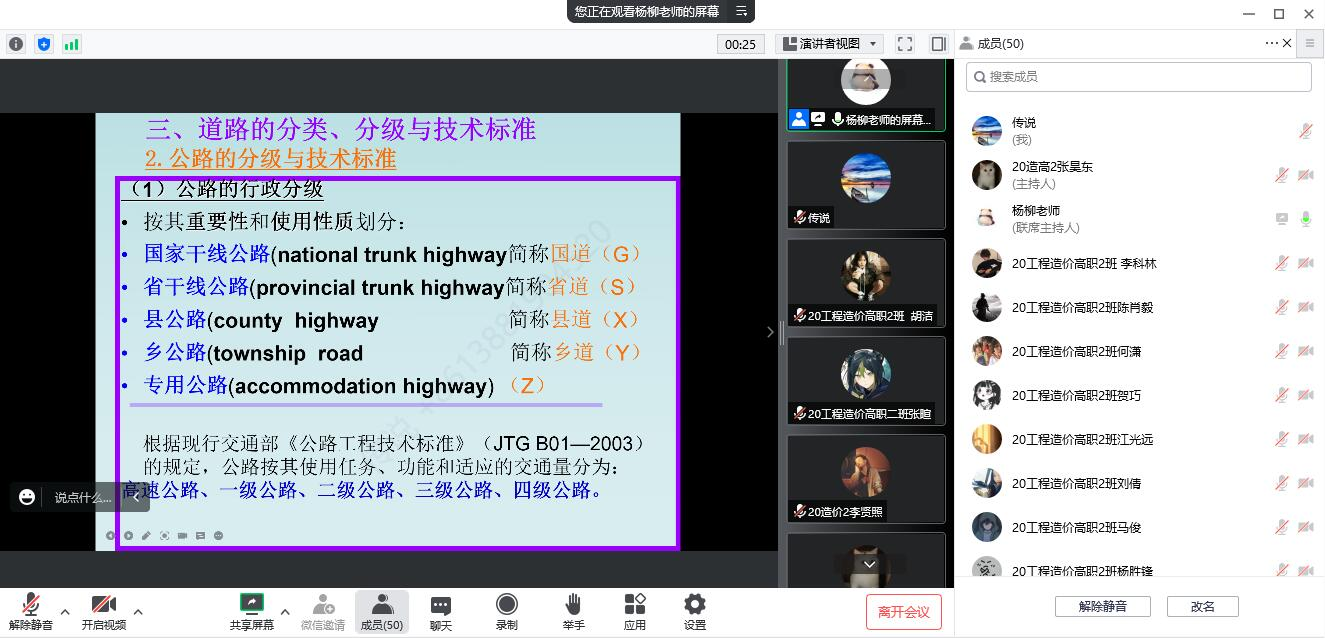Viewport: 1325px width, 638px height.
Task: Click the 改名 rename button
Action: coord(1202,606)
